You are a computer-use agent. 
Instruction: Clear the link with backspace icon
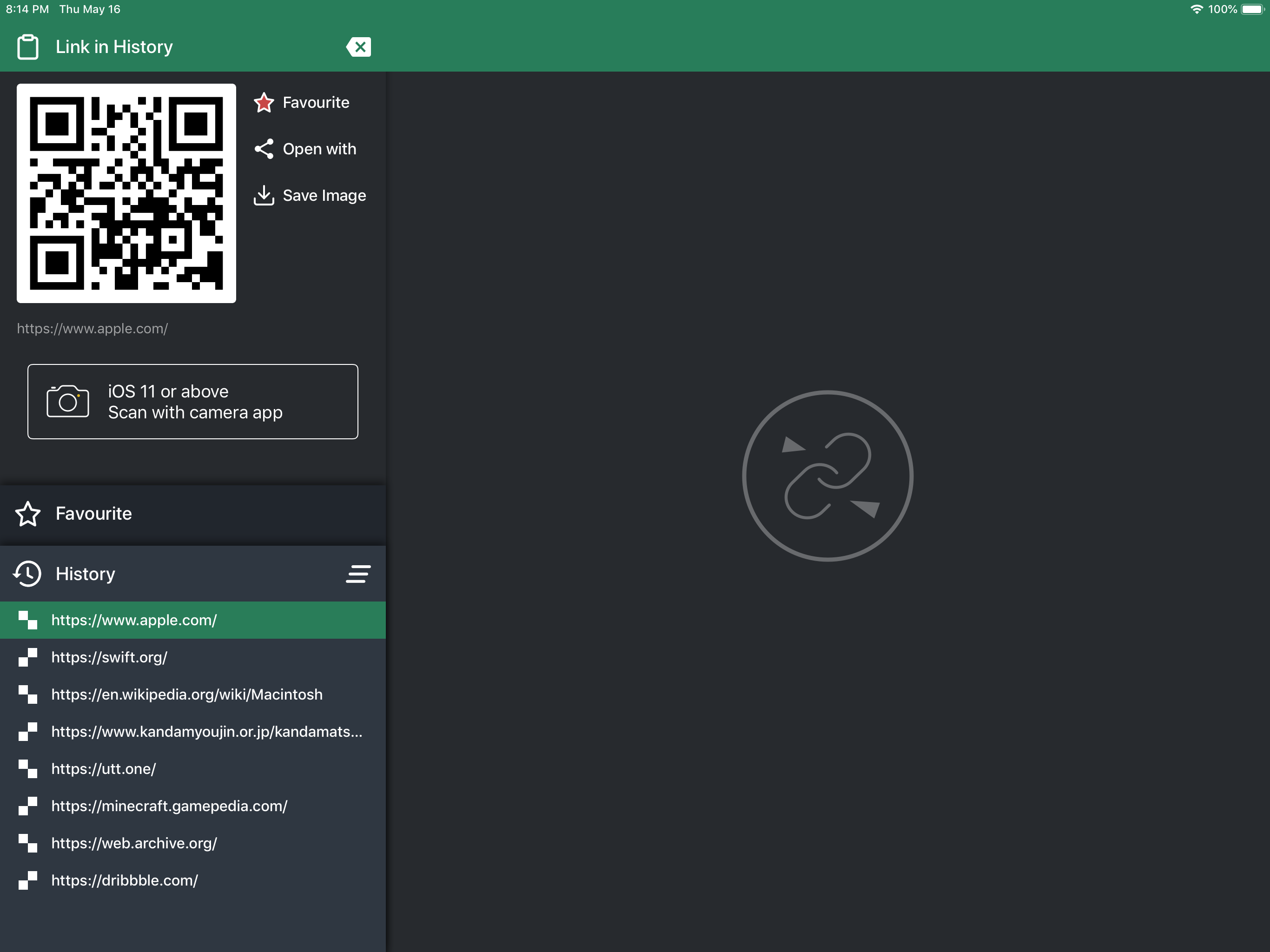tap(358, 46)
